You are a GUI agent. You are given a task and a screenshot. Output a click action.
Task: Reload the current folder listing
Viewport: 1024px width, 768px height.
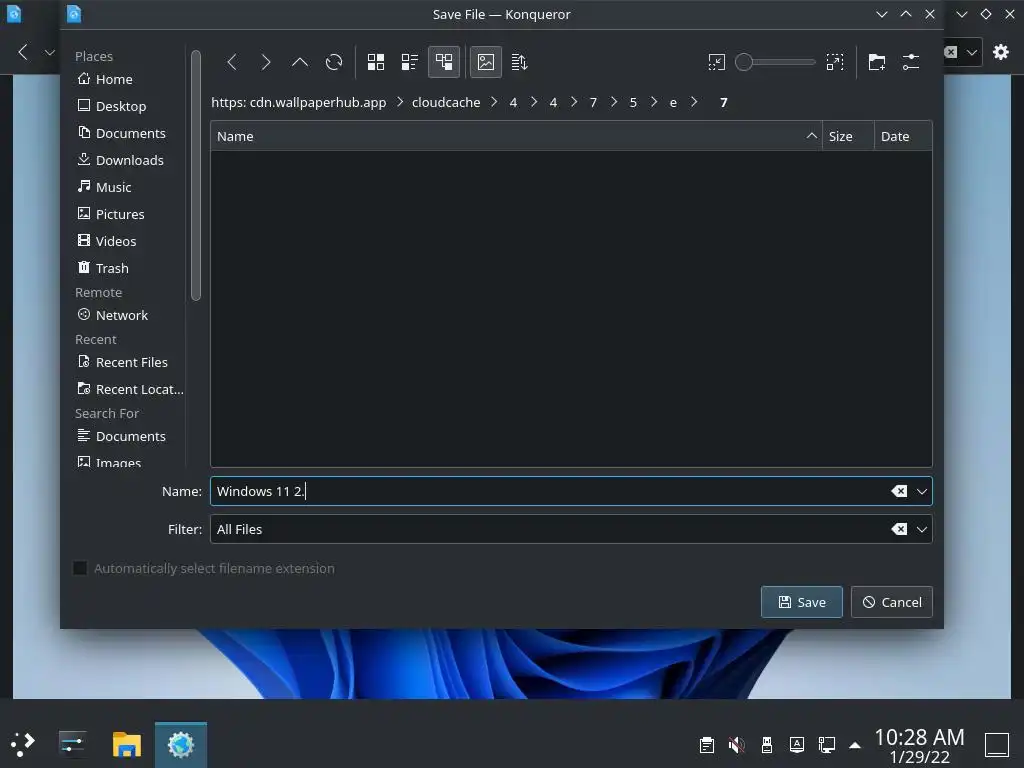pyautogui.click(x=334, y=62)
